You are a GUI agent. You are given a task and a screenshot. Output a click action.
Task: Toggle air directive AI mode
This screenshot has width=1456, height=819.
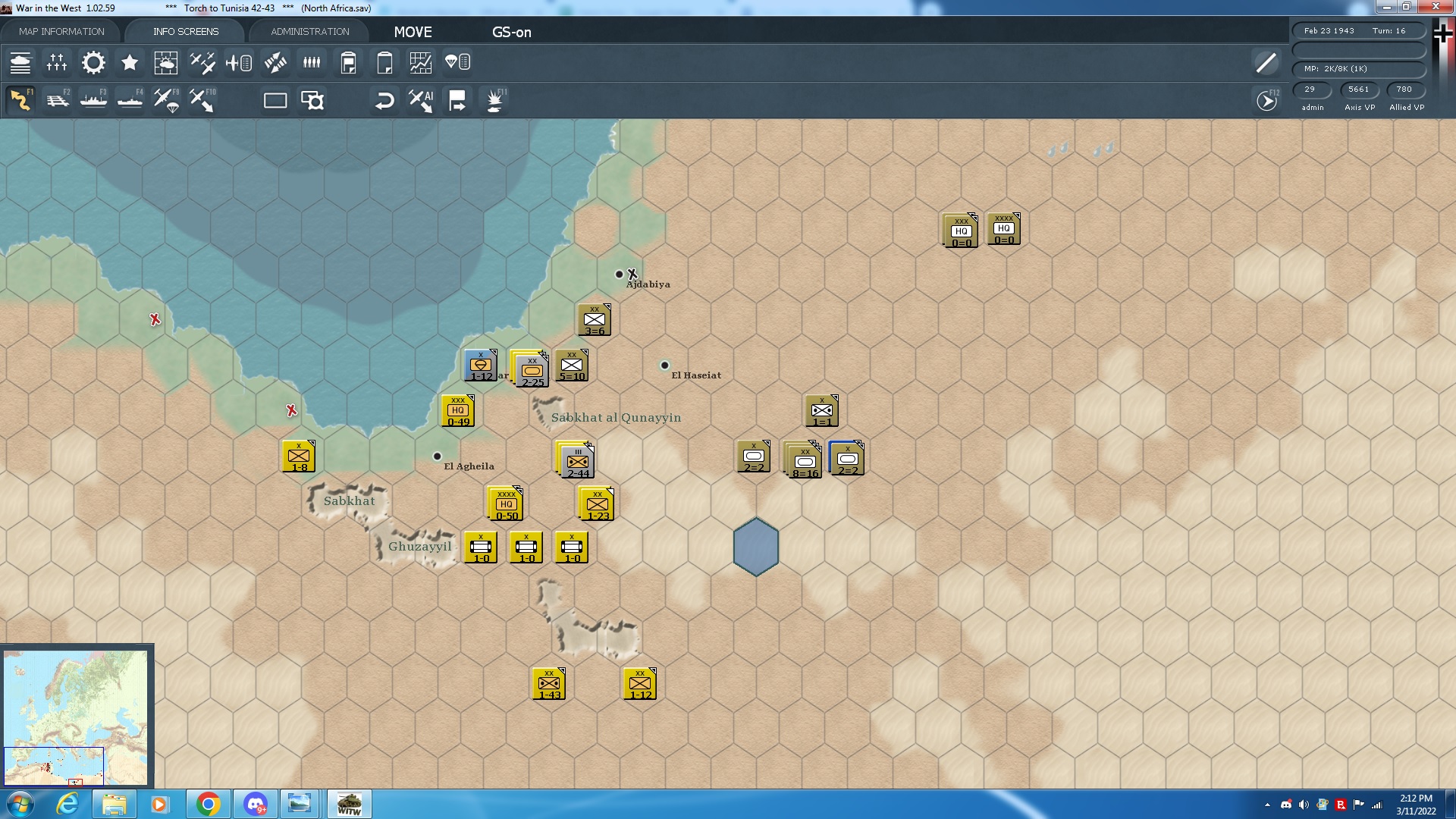(421, 100)
